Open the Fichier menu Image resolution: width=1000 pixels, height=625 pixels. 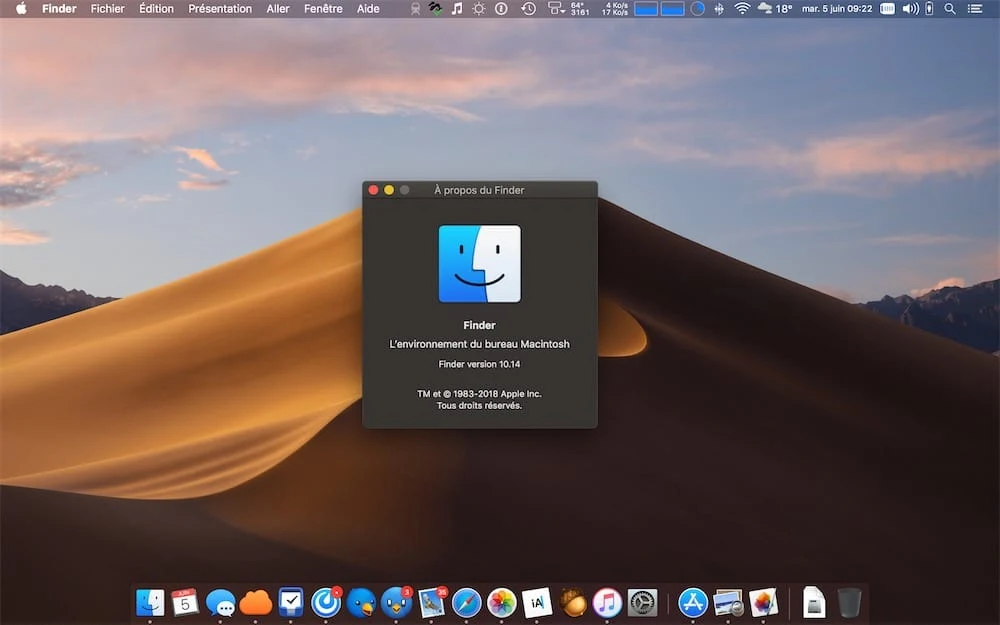[107, 9]
